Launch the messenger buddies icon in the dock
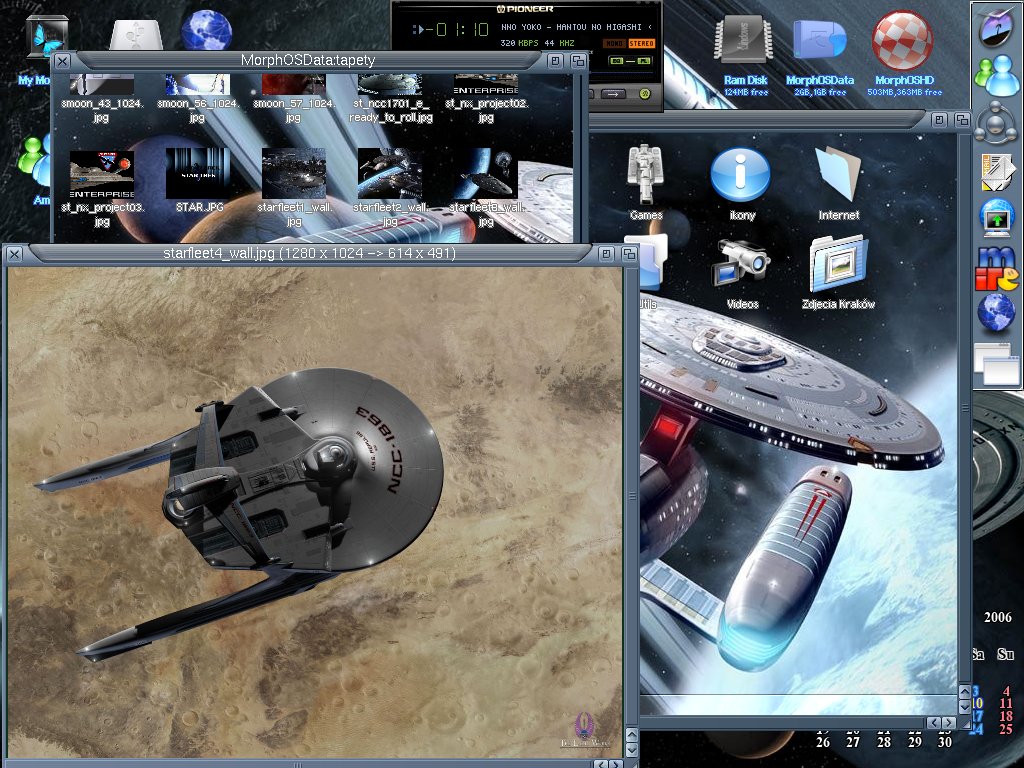 (x=997, y=75)
